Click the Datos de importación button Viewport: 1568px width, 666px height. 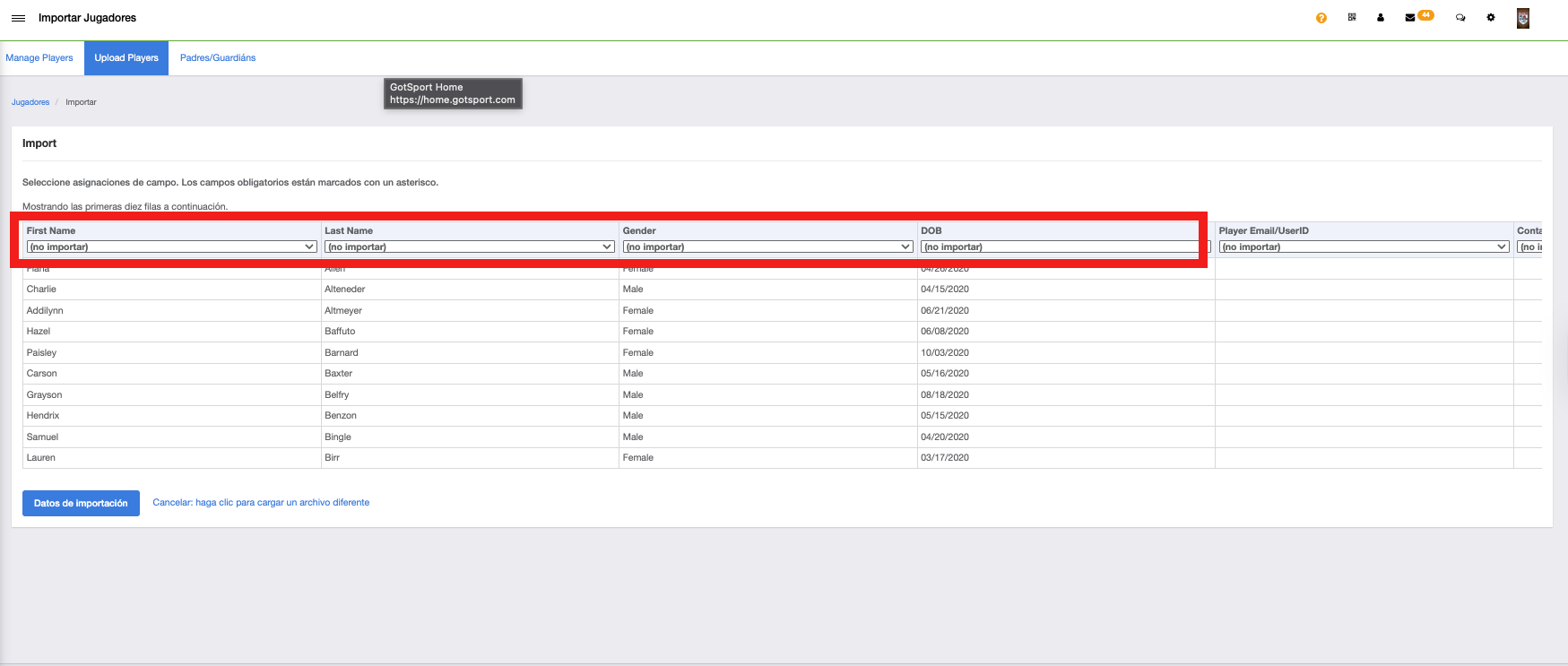coord(81,503)
